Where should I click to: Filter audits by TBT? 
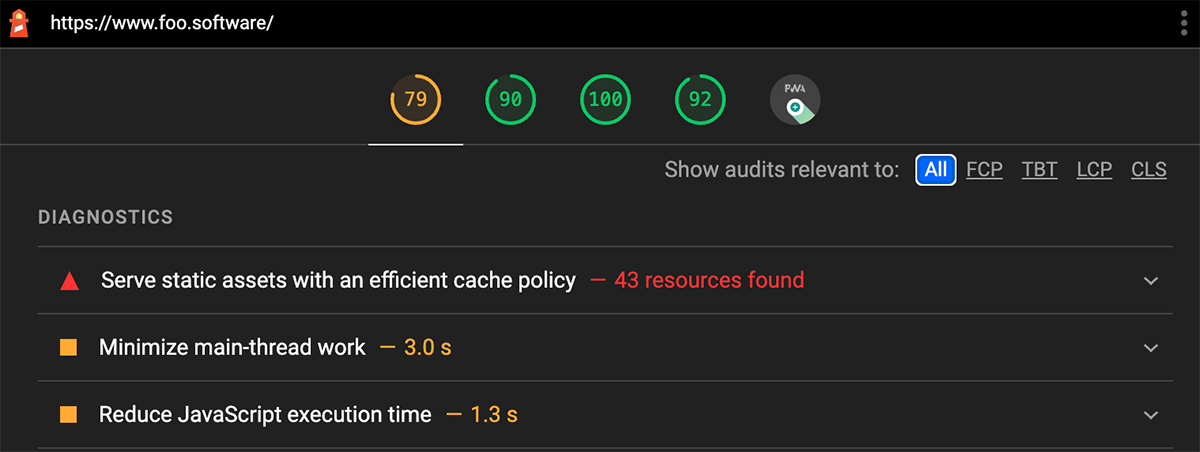(1039, 170)
